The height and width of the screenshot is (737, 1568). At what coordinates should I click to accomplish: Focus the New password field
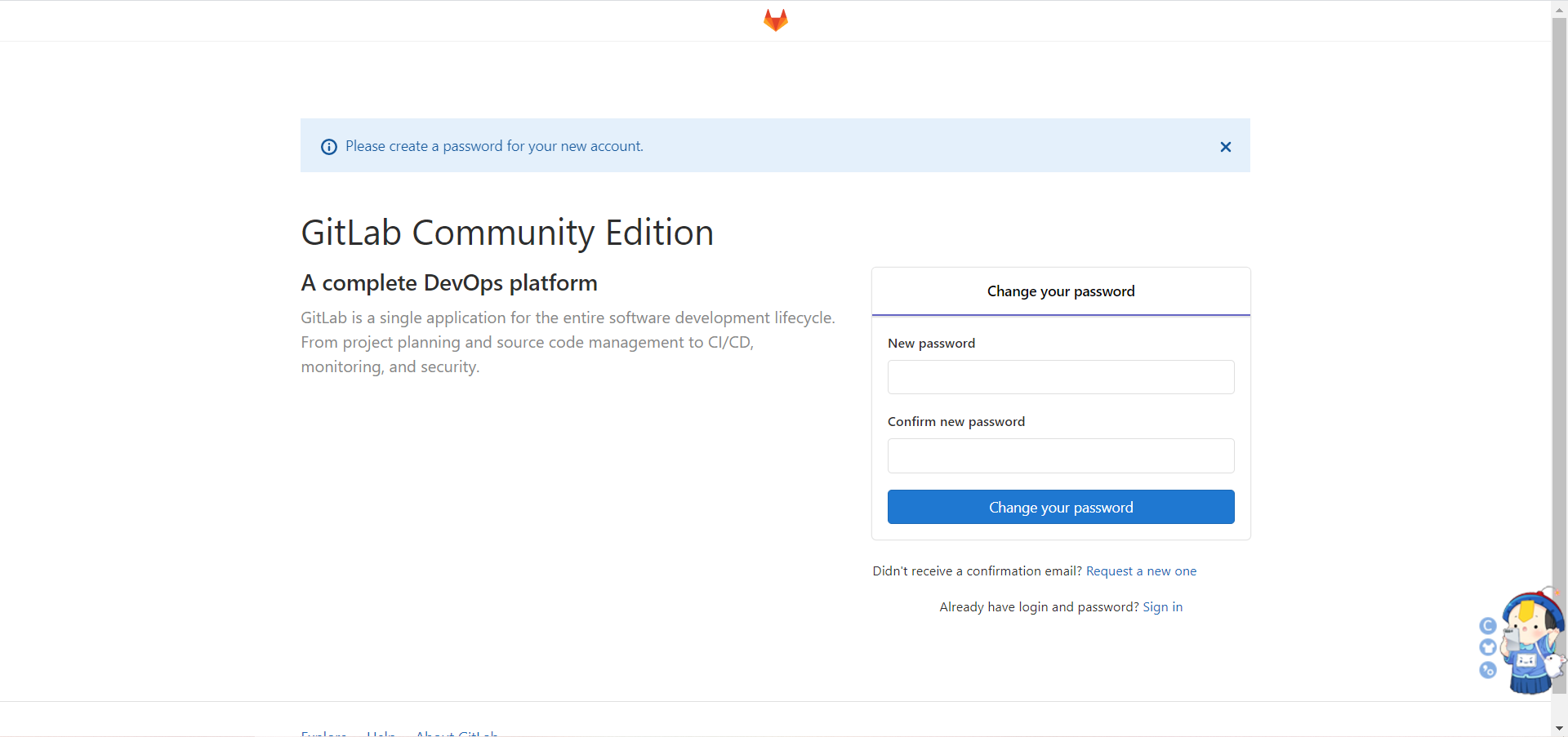[1061, 377]
